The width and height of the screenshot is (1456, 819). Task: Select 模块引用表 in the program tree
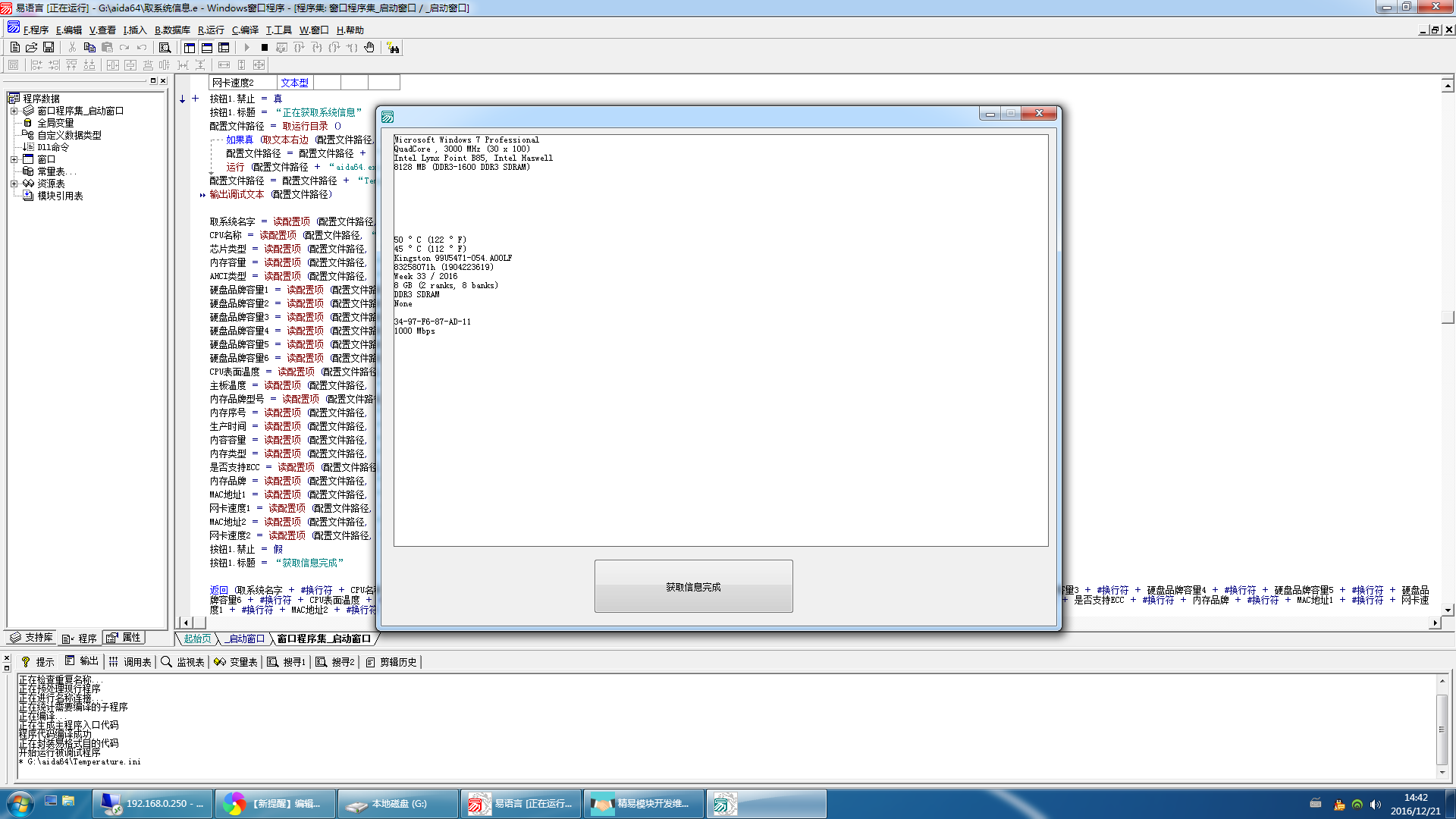(60, 196)
